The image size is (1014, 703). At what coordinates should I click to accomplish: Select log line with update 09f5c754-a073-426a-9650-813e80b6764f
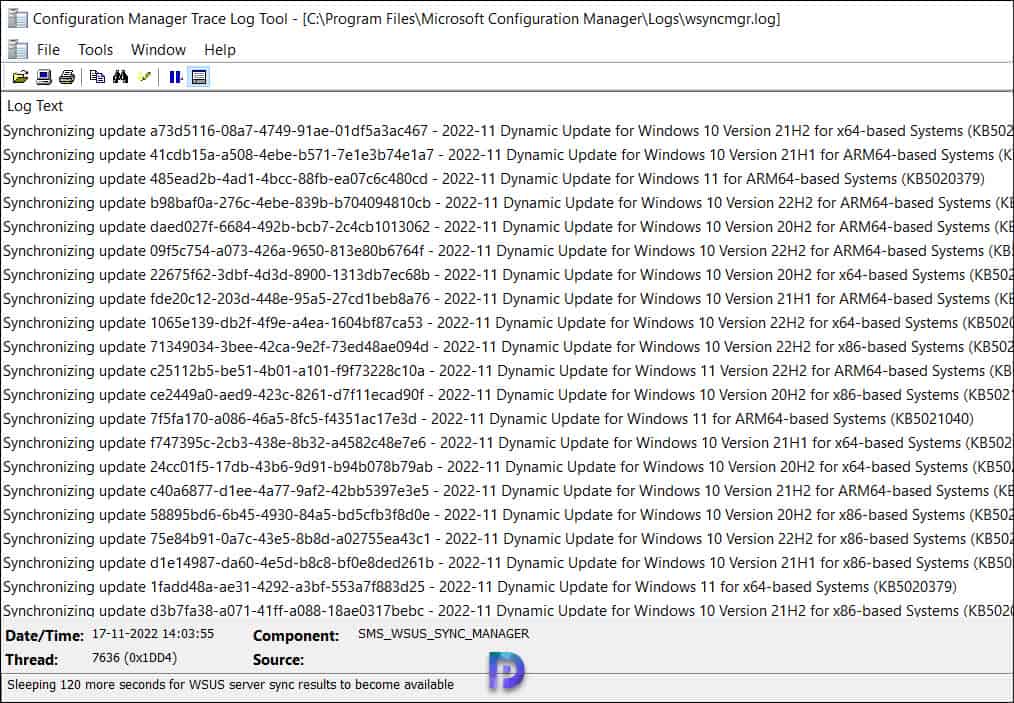coord(507,251)
